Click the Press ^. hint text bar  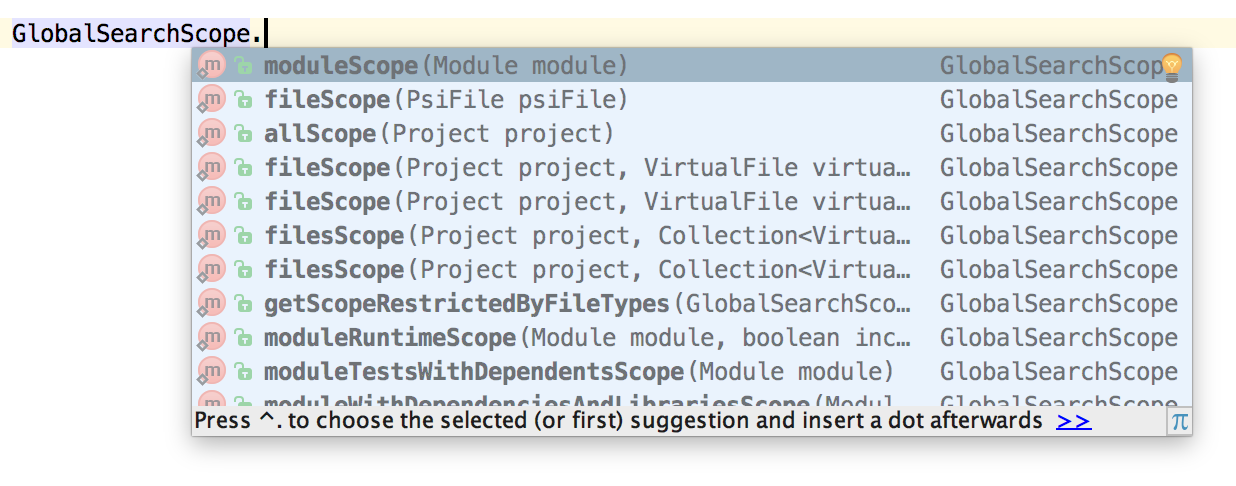click(x=618, y=421)
